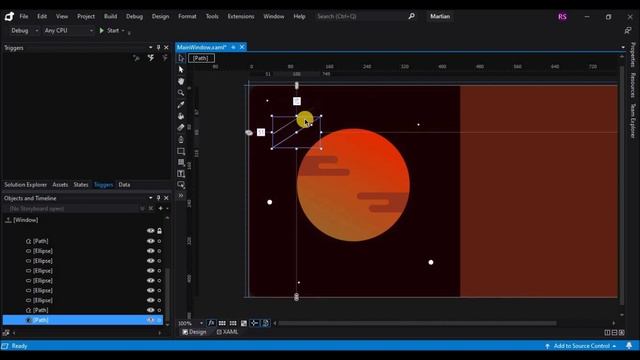Open the notifications bell in status bar

(x=629, y=346)
